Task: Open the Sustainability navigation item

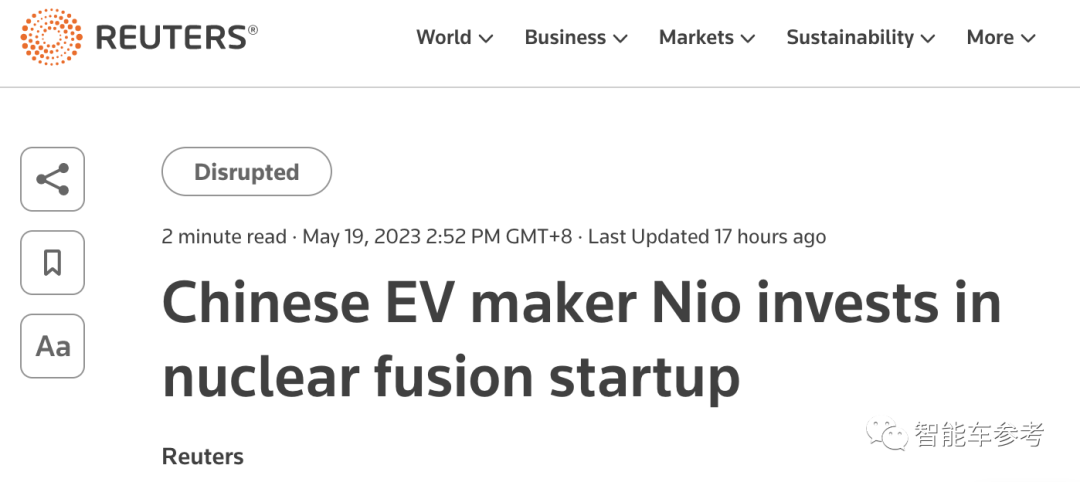Action: pos(850,38)
